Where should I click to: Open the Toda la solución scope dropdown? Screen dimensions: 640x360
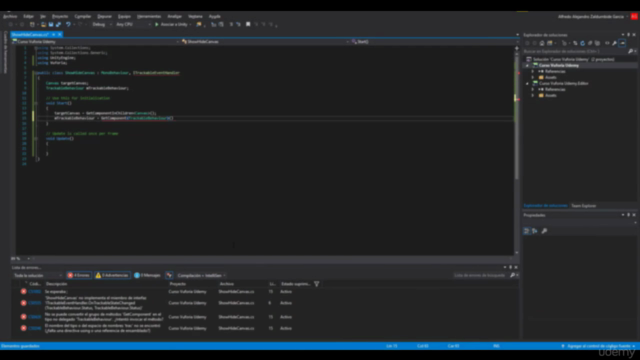tap(38, 276)
